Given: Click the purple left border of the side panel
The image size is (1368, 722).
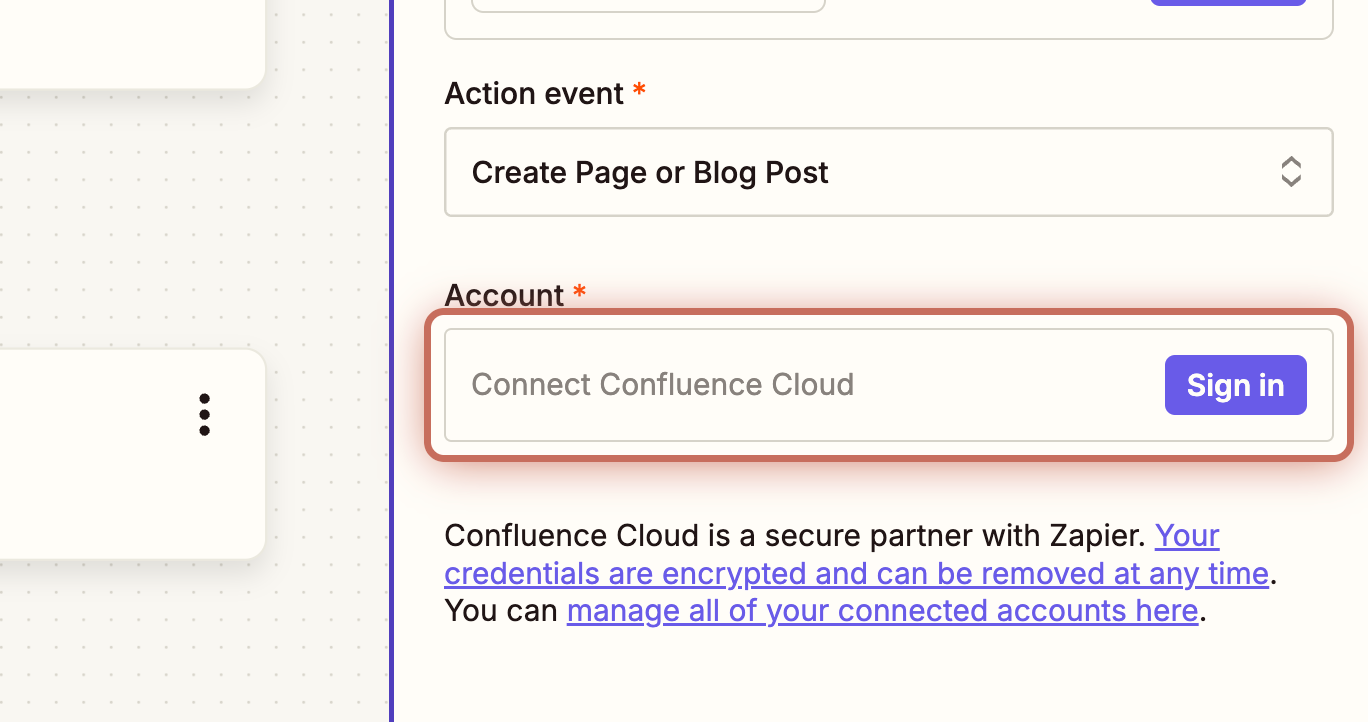Looking at the screenshot, I should click(x=391, y=360).
